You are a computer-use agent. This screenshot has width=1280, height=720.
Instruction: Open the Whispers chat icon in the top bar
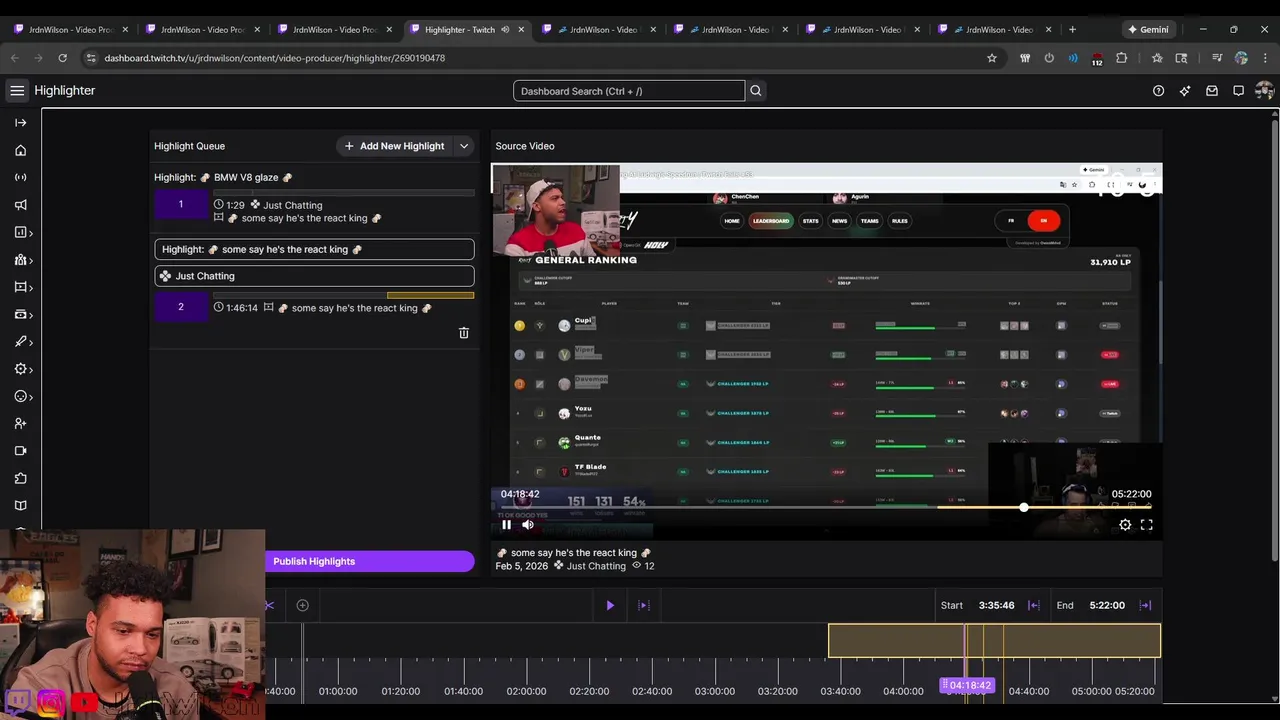tap(1238, 91)
